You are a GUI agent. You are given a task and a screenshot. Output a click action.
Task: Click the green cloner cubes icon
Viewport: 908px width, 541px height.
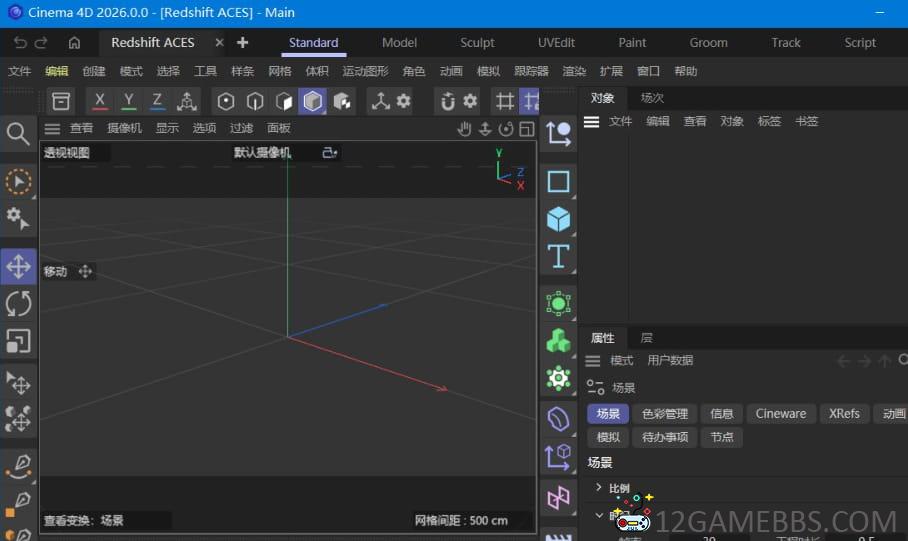558,341
